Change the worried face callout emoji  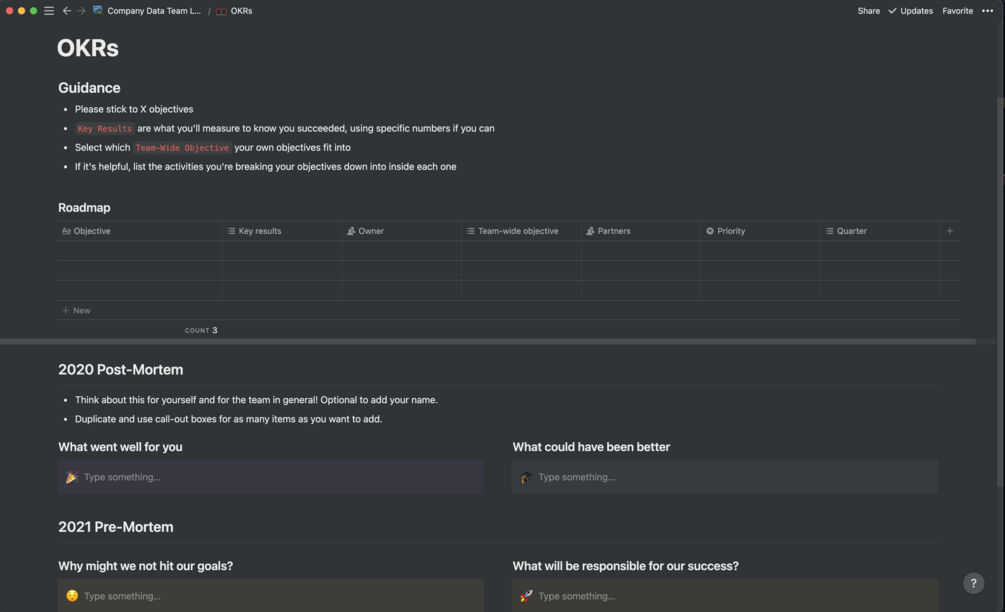72,596
